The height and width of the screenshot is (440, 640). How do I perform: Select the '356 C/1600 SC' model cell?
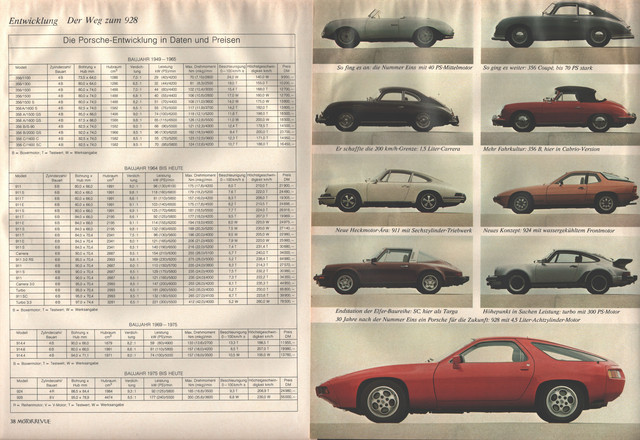(x=27, y=145)
